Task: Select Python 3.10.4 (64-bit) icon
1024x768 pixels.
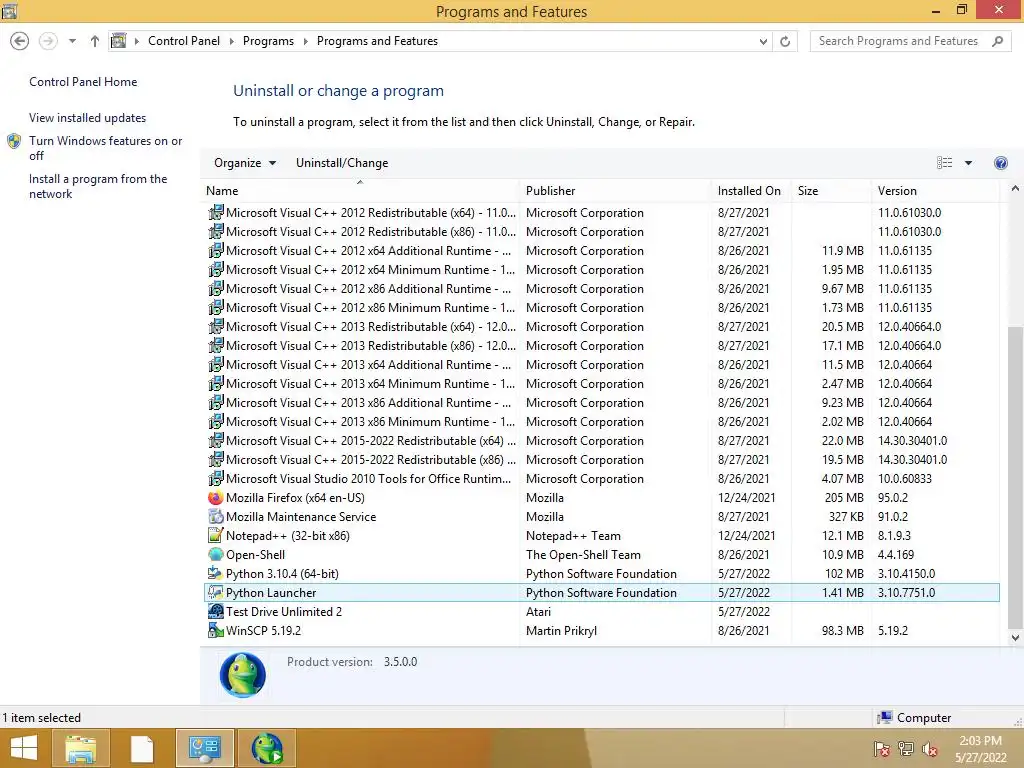Action: pos(216,573)
